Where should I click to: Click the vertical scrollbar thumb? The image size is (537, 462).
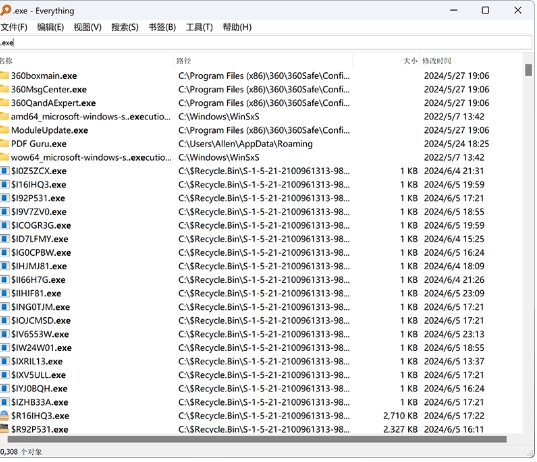coord(529,70)
